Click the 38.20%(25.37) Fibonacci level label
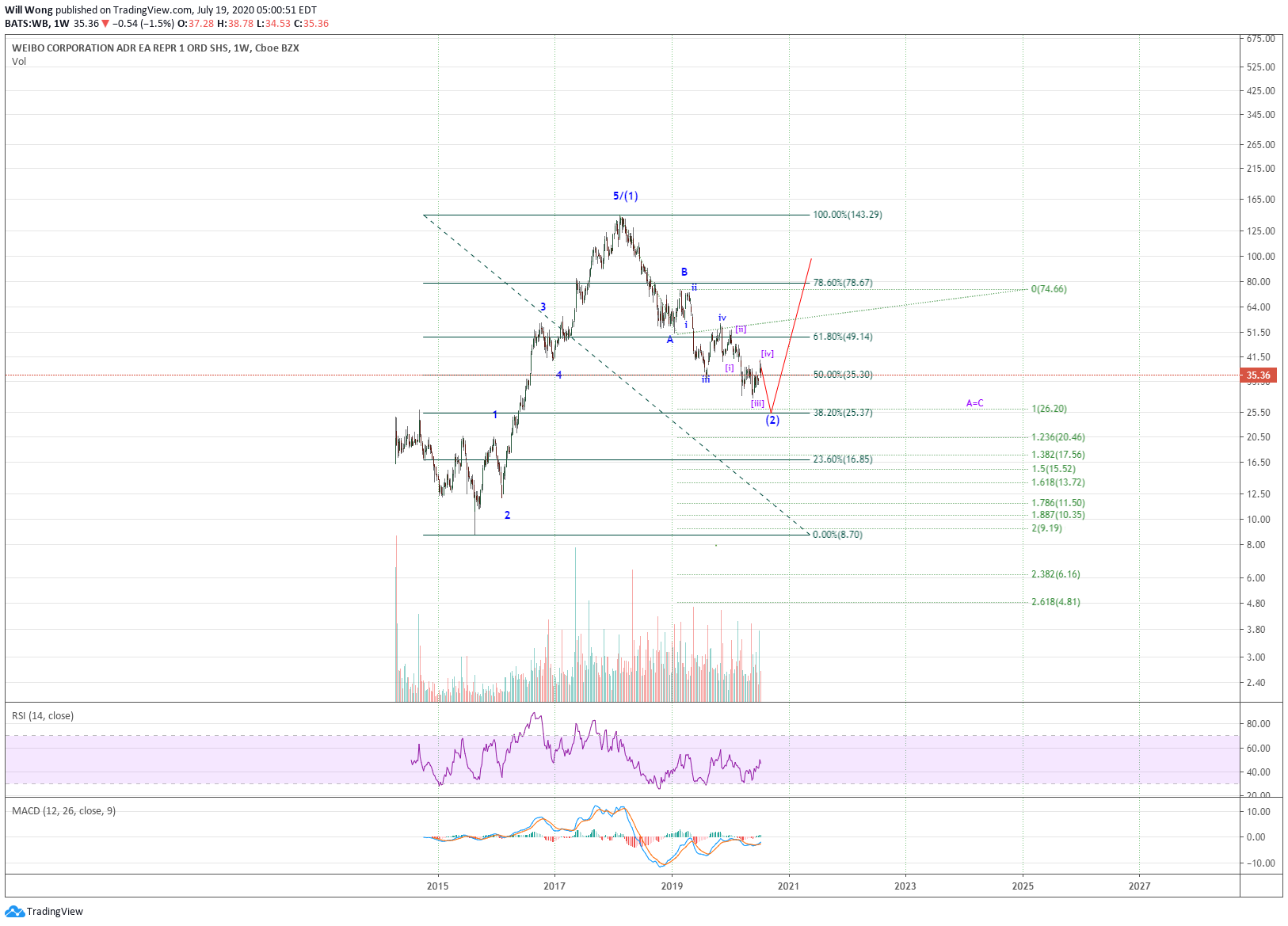The height and width of the screenshot is (926, 1288). (843, 413)
